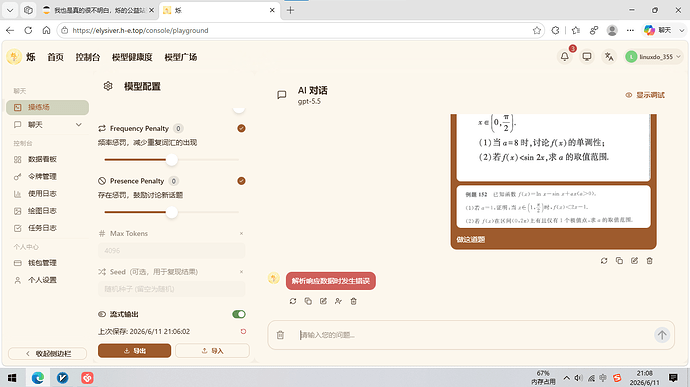
Task: Open the browser favorites list icon
Action: point(576,30)
